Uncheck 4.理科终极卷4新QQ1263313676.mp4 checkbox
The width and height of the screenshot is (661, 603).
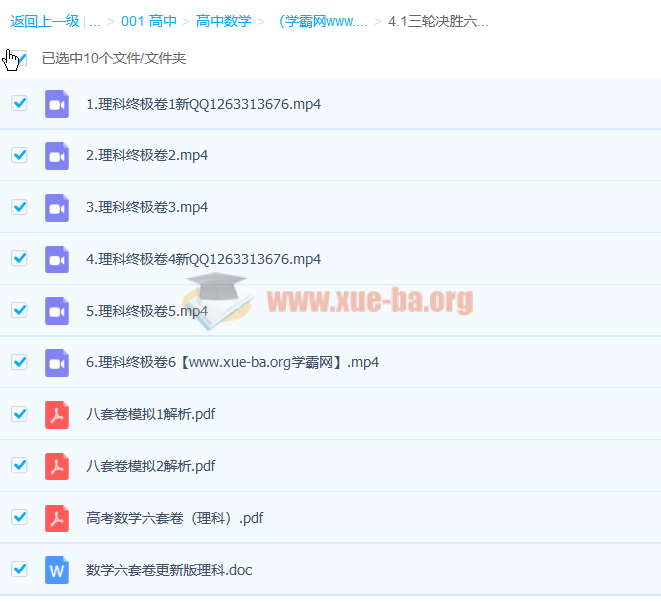pyautogui.click(x=19, y=258)
